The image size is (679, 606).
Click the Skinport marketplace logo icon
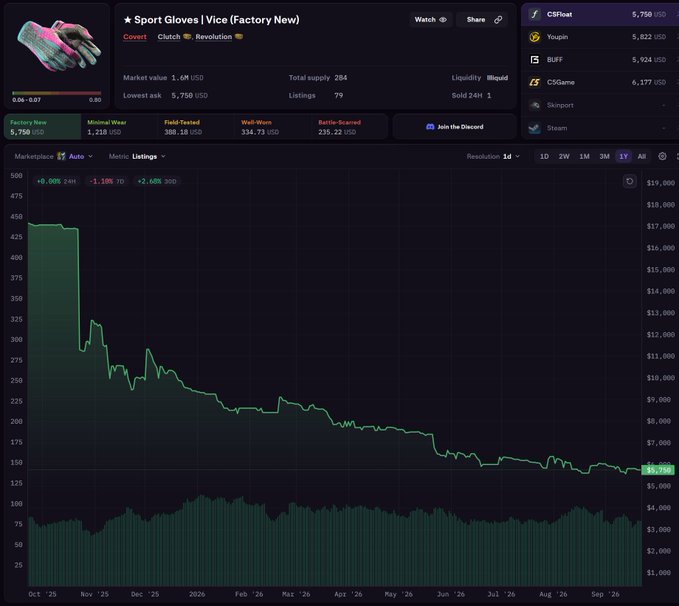click(x=535, y=105)
